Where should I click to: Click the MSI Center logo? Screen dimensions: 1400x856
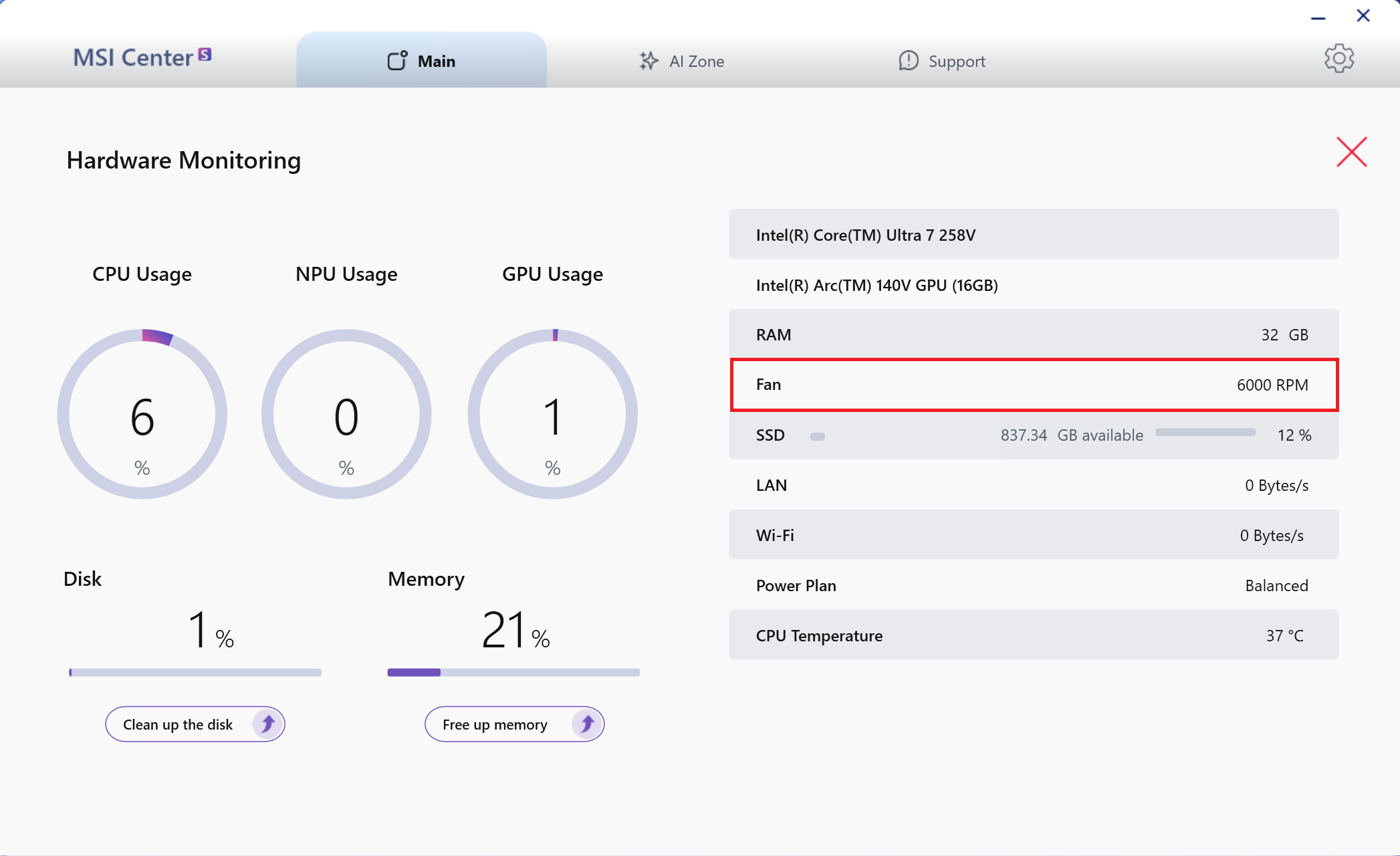coord(142,58)
